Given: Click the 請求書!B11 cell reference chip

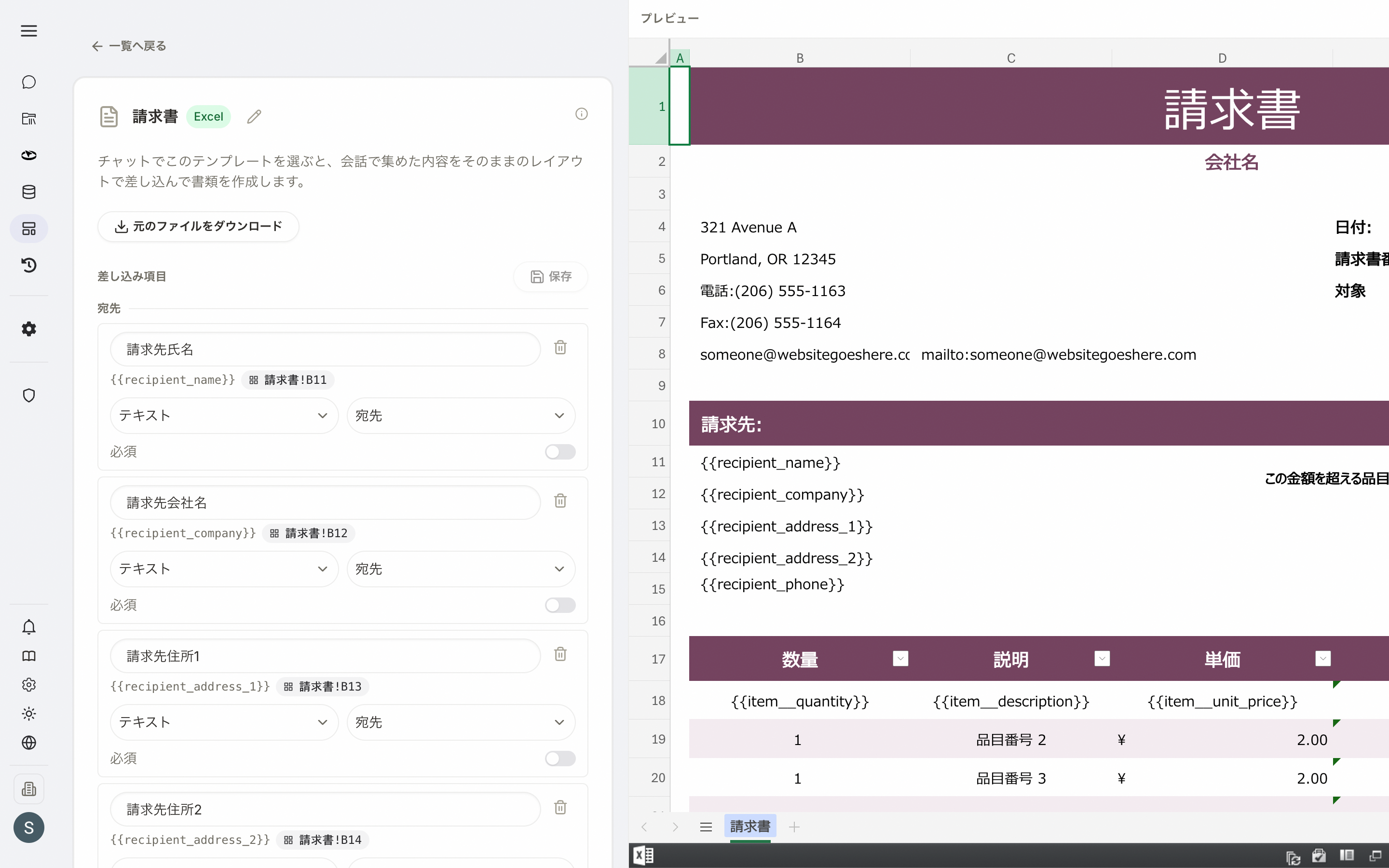Looking at the screenshot, I should 287,380.
